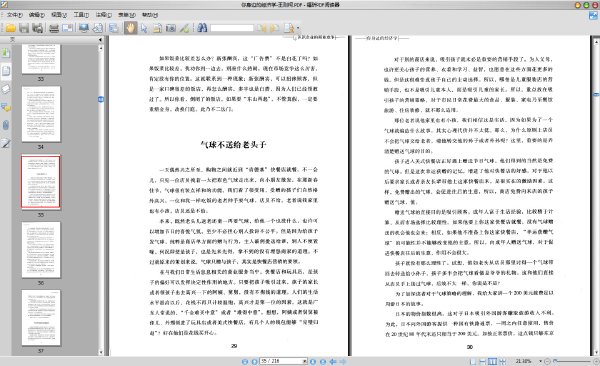Click zoom out minus button

click(x=547, y=361)
